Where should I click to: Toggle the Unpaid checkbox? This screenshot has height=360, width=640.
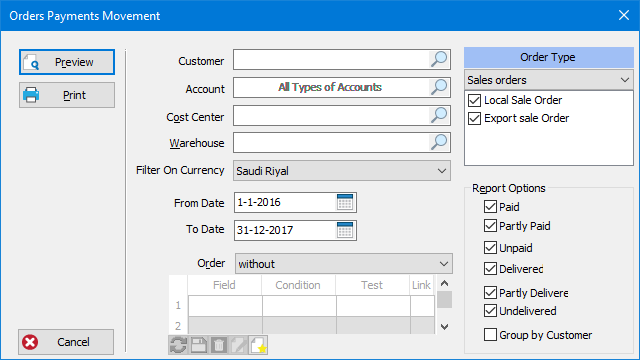(490, 248)
